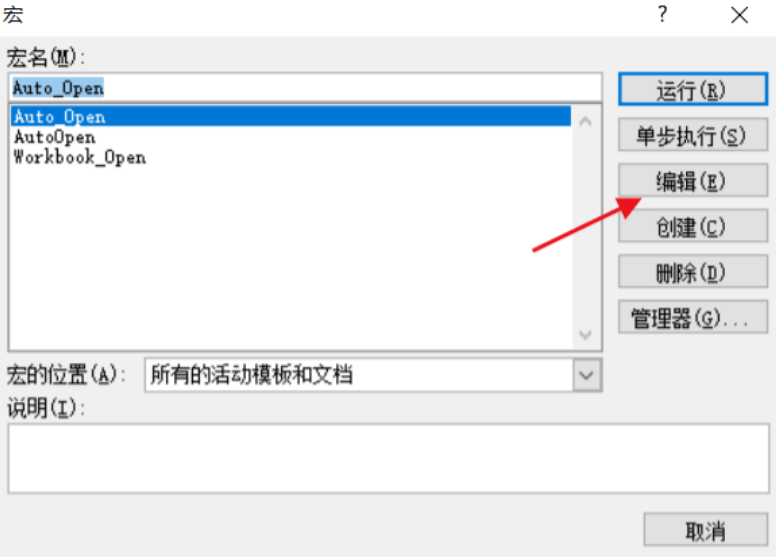This screenshot has height=557, width=776.
Task: Click the 单步执行 step-into button
Action: pyautogui.click(x=693, y=135)
